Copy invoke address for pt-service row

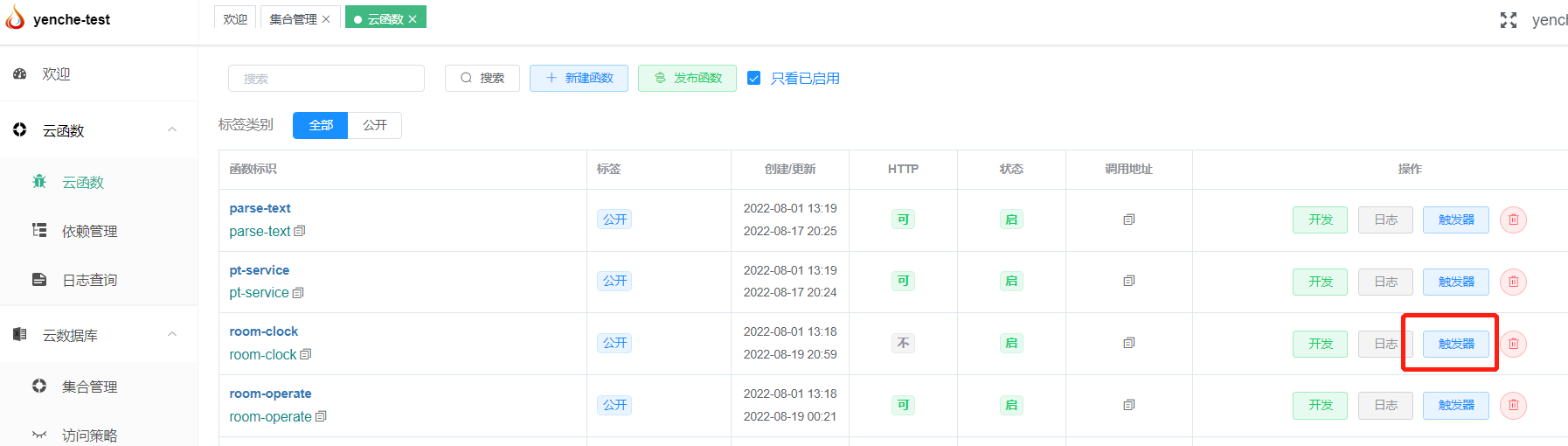click(x=1128, y=281)
